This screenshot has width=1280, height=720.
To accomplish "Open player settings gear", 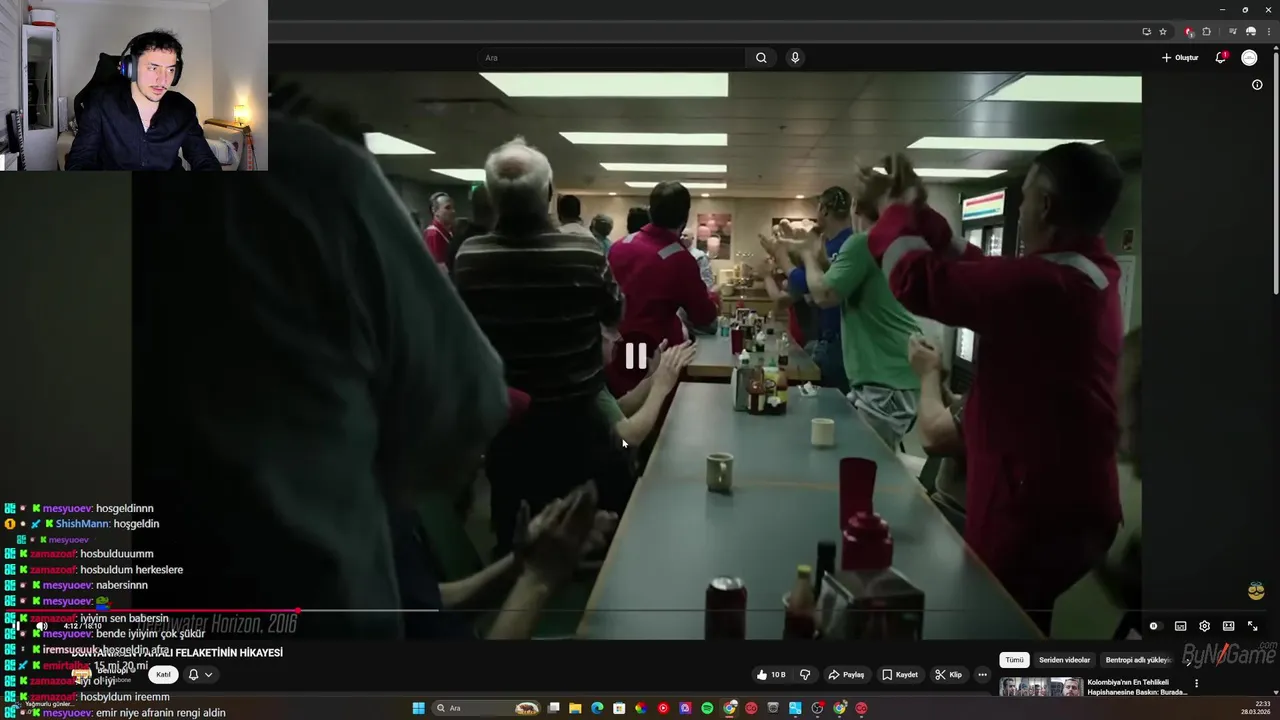I will pyautogui.click(x=1204, y=626).
